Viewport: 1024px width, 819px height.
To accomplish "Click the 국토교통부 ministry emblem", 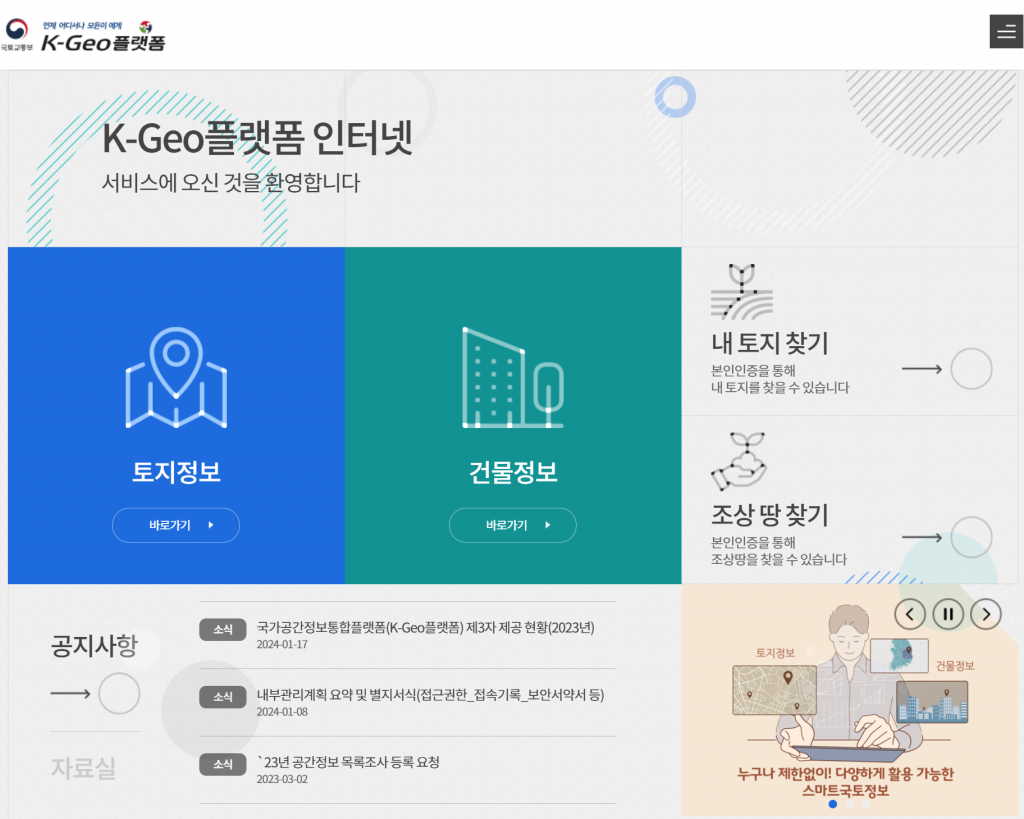I will point(17,34).
